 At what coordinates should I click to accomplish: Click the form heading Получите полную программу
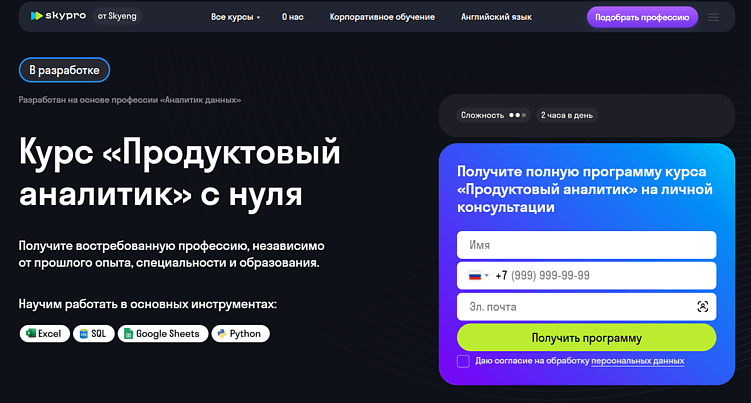pyautogui.click(x=585, y=189)
